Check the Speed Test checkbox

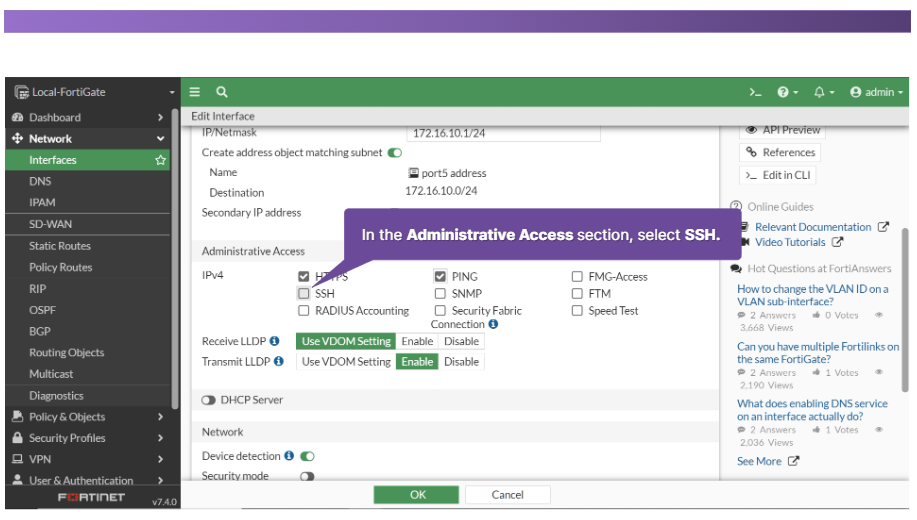(577, 311)
